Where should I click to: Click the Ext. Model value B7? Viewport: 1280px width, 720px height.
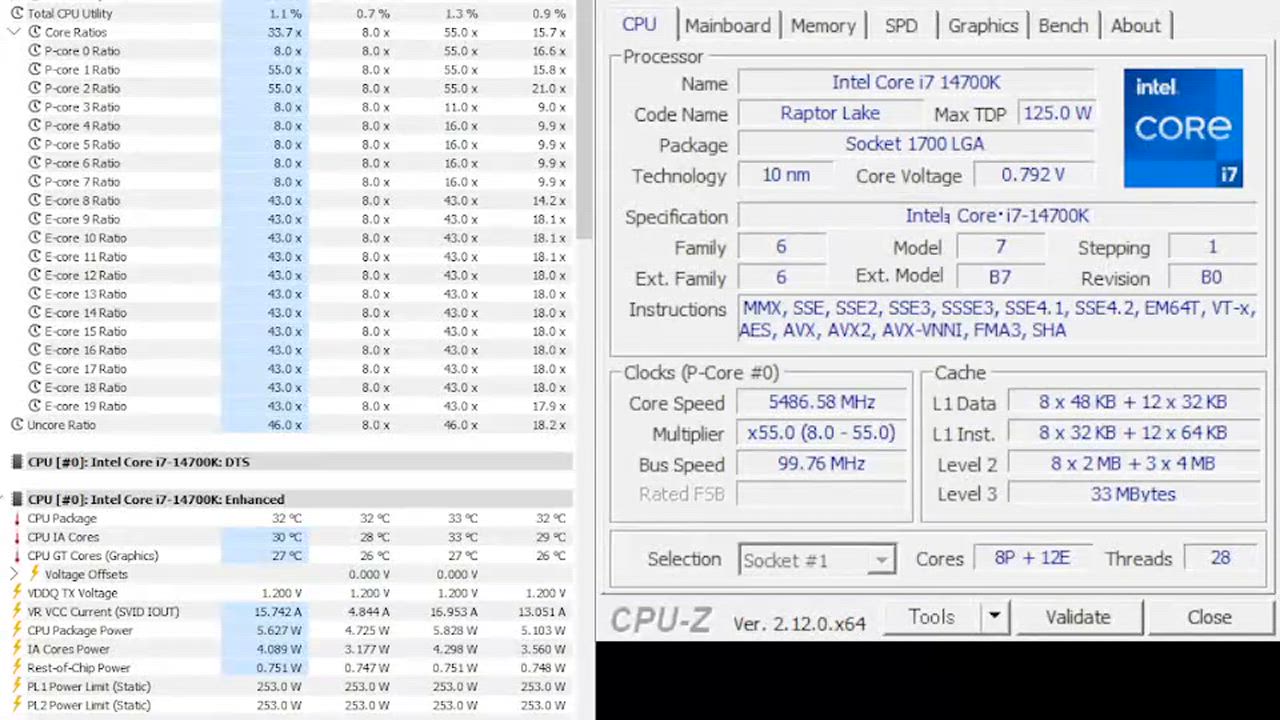pyautogui.click(x=1000, y=278)
